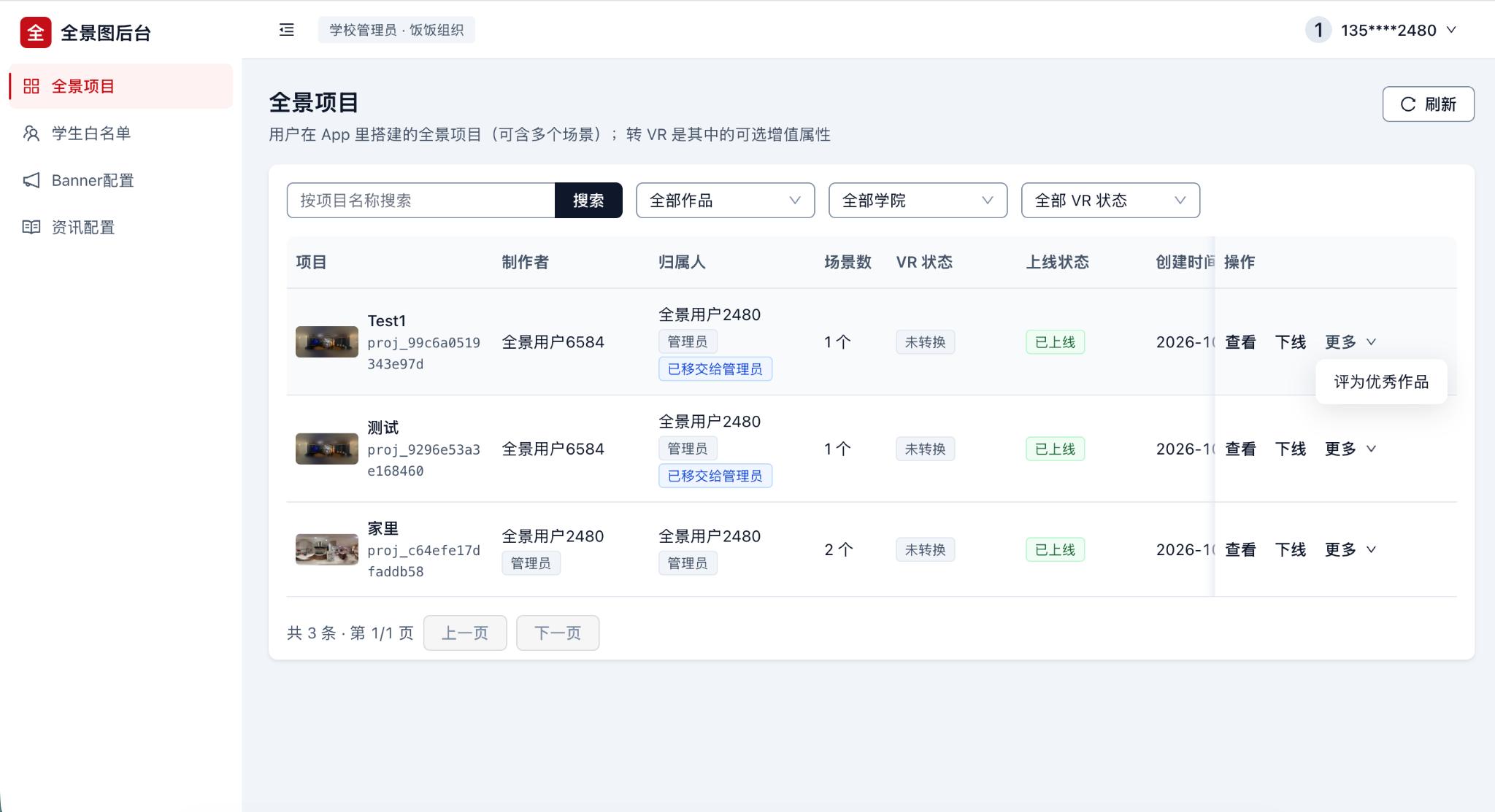Click the 测试 project thumbnail
Screen dimensions: 1495x812
[x=327, y=449]
